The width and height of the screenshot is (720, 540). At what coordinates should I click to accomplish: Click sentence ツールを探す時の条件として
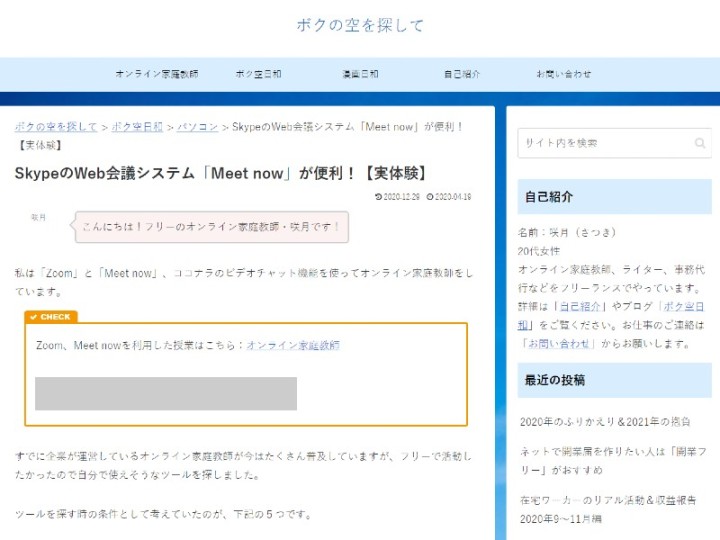pos(163,514)
